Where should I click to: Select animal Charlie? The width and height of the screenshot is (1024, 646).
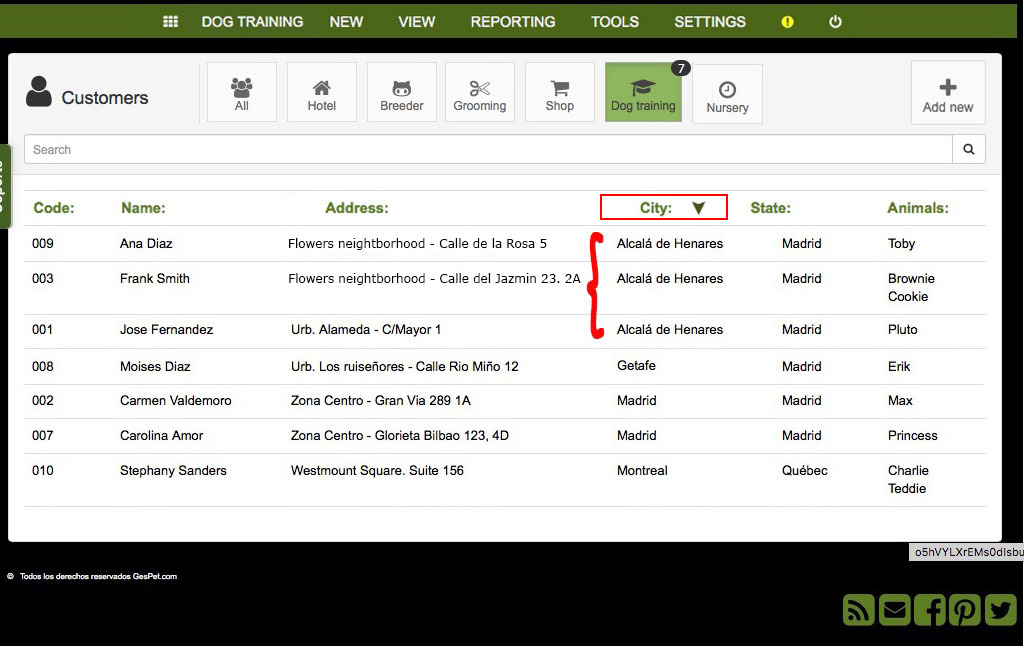(x=908, y=470)
